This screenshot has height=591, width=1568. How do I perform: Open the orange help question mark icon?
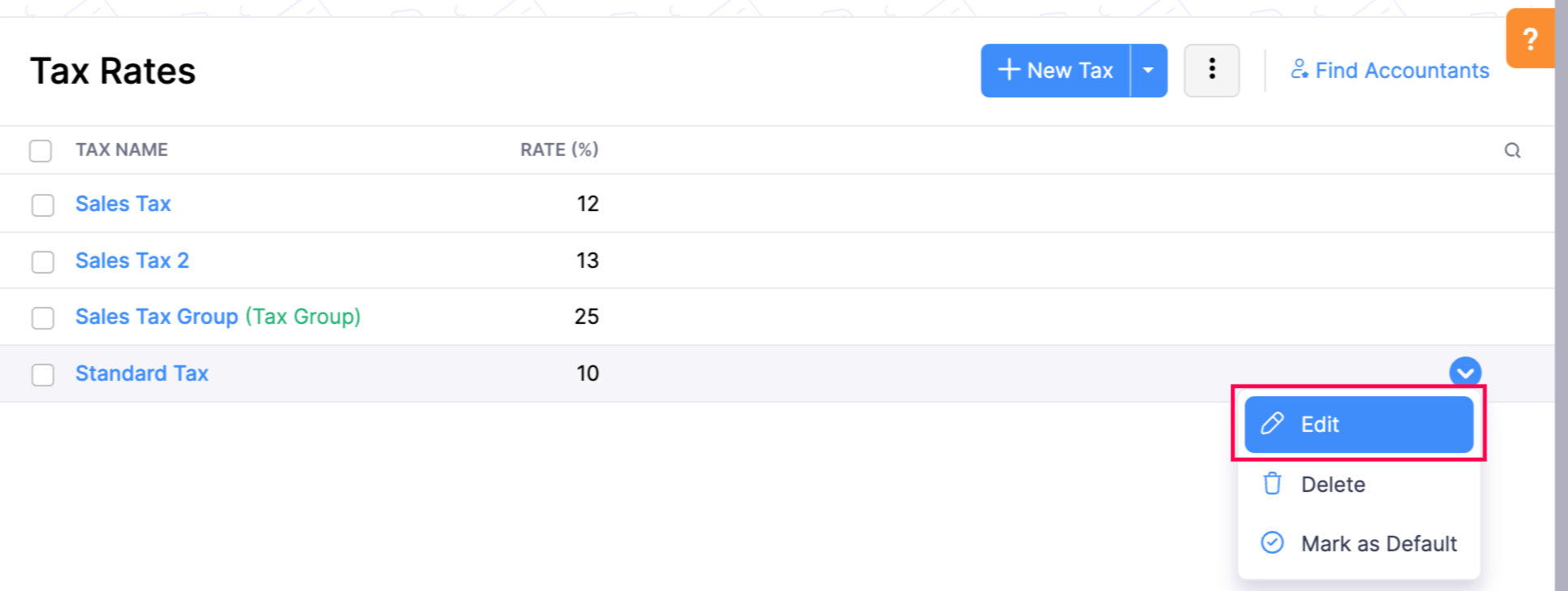(1531, 38)
